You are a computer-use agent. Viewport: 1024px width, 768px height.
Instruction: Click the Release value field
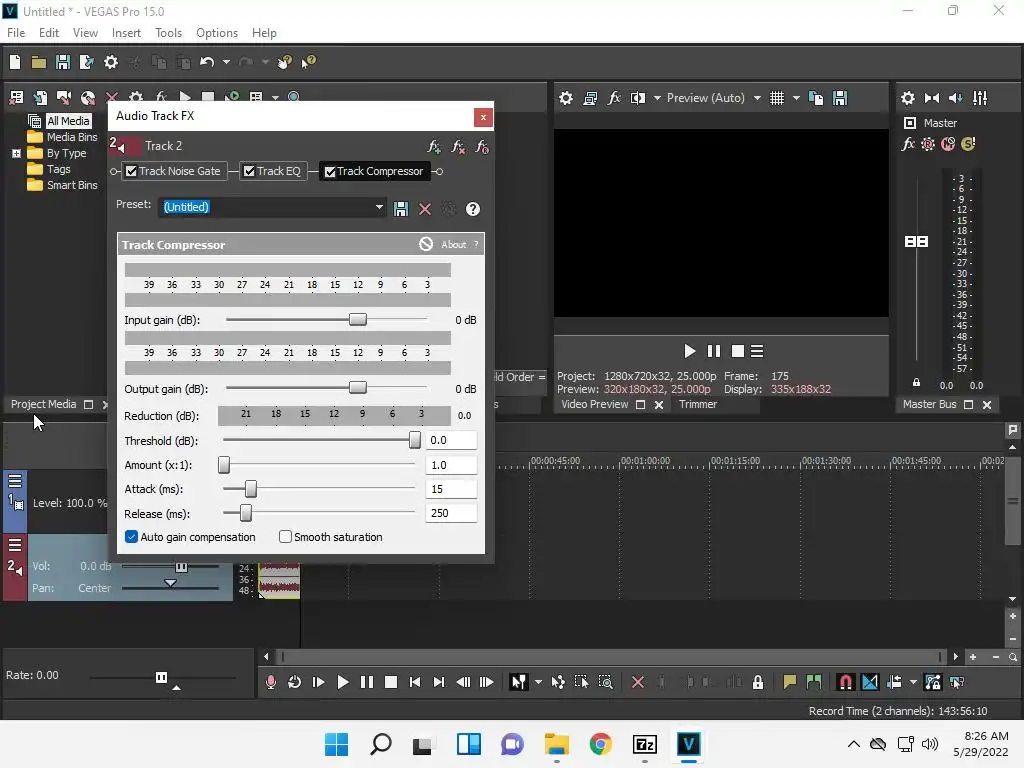(x=451, y=513)
